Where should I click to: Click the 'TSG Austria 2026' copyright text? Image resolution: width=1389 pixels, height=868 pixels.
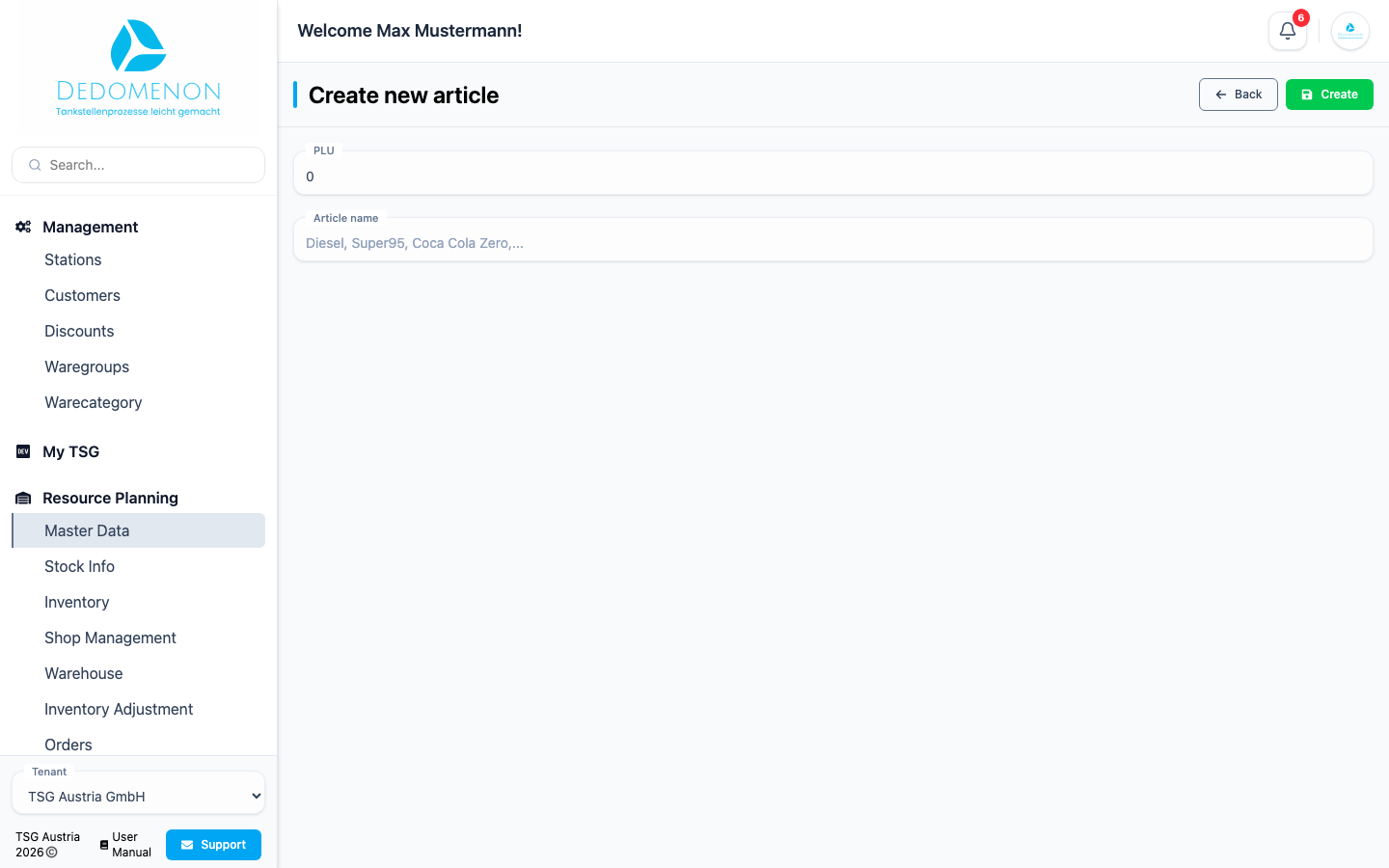pyautogui.click(x=48, y=845)
